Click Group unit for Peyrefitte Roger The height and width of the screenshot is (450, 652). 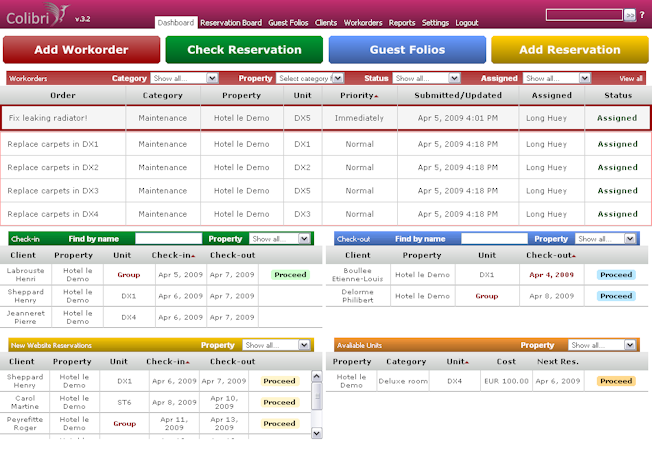124,423
